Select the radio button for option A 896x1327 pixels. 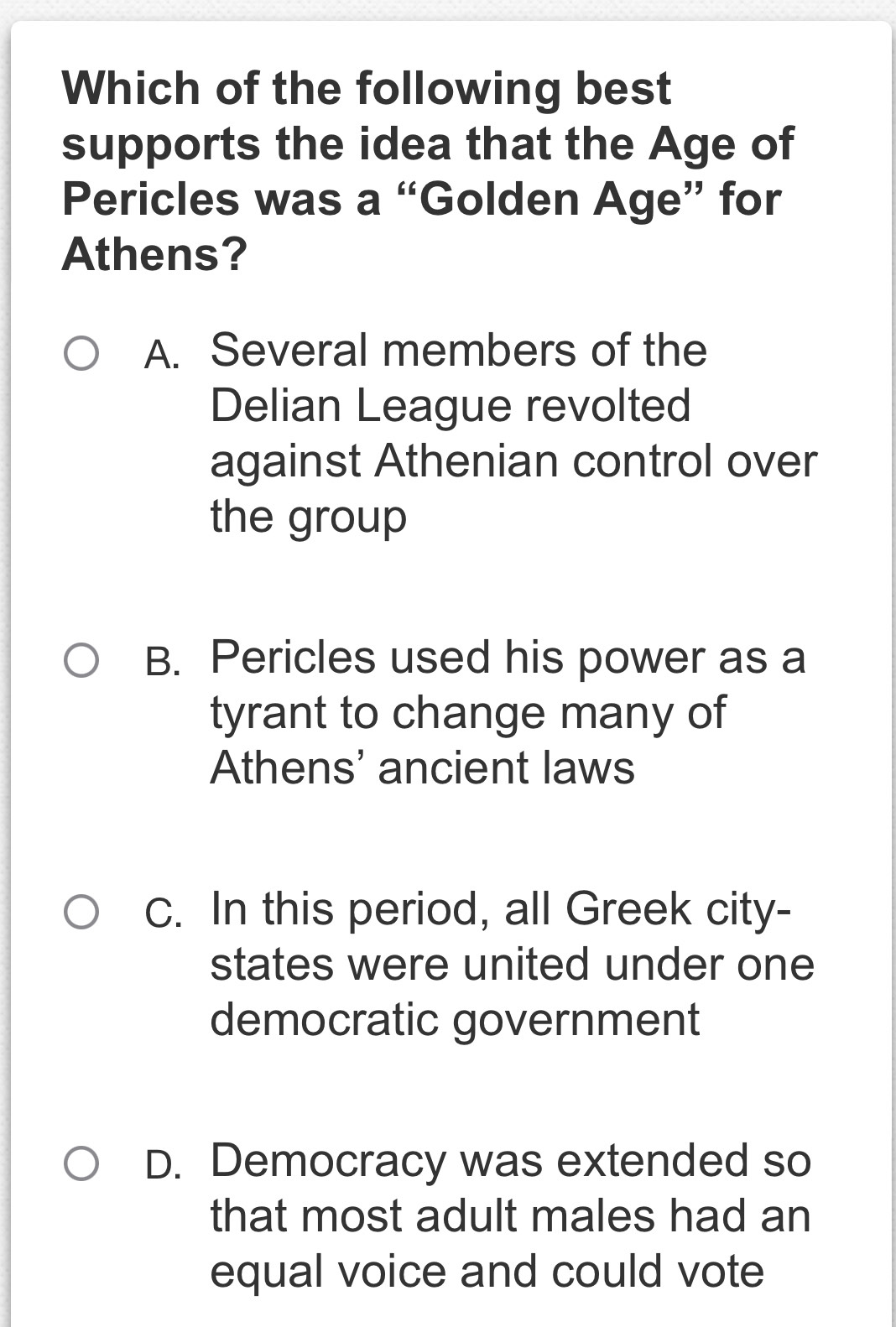81,354
